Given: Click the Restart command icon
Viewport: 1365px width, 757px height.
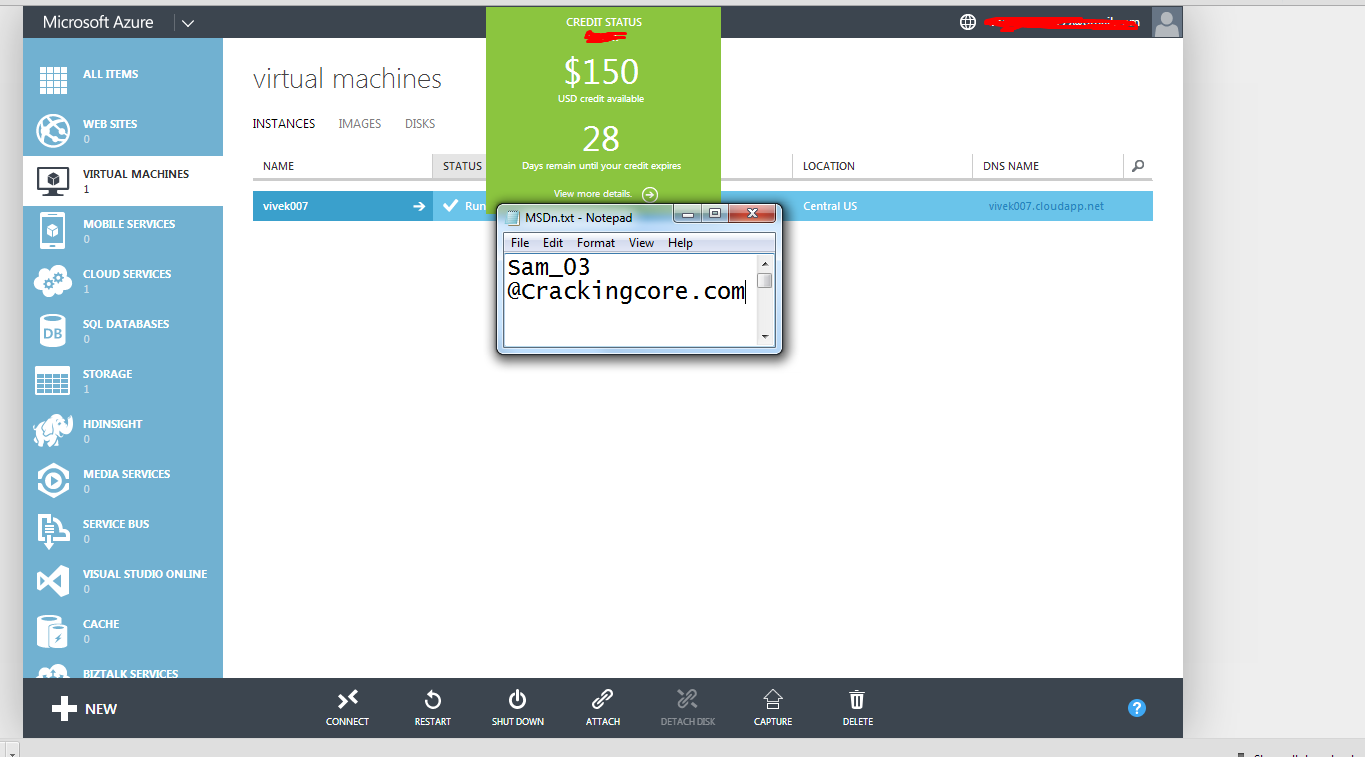Looking at the screenshot, I should (433, 699).
